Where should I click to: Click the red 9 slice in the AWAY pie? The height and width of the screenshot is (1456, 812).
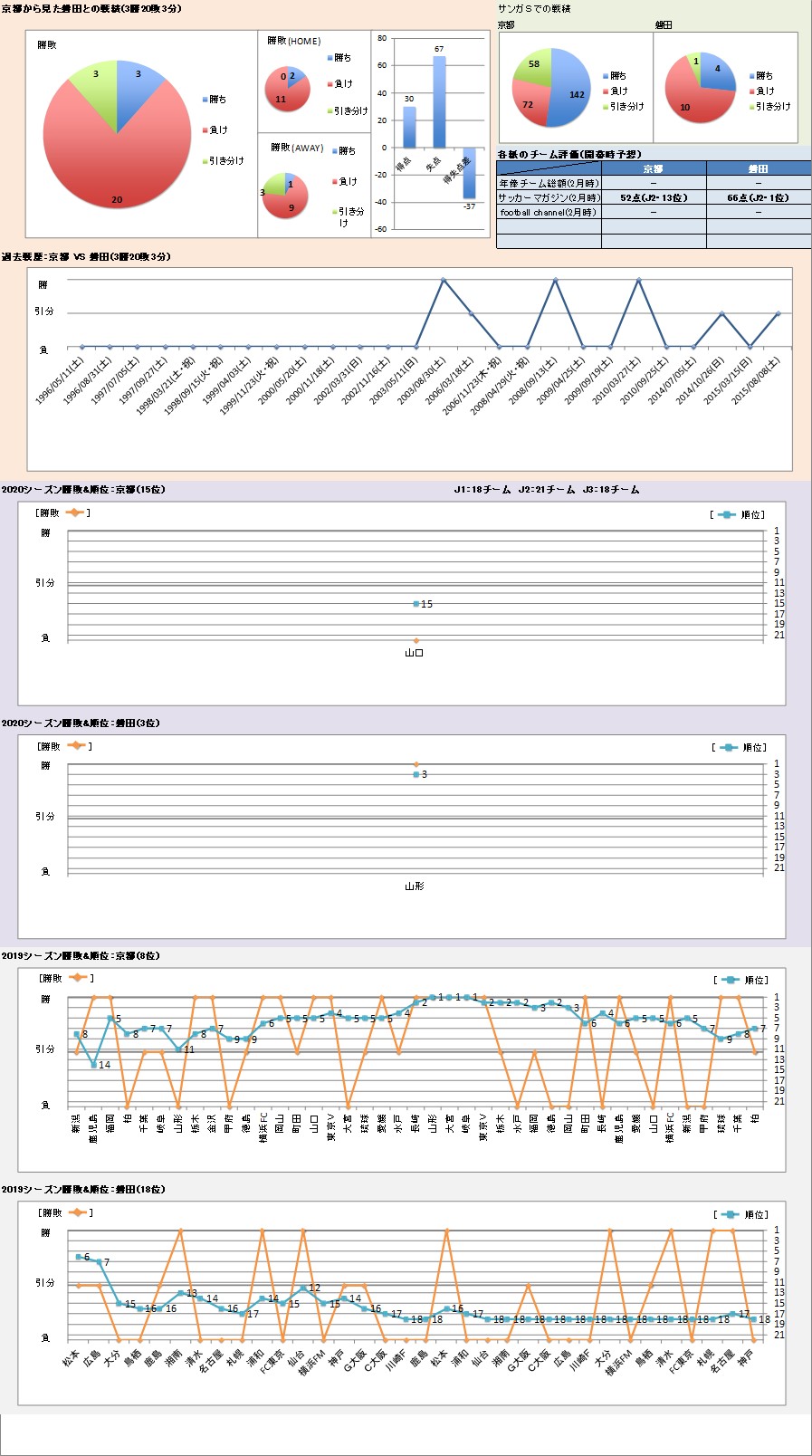tap(288, 204)
